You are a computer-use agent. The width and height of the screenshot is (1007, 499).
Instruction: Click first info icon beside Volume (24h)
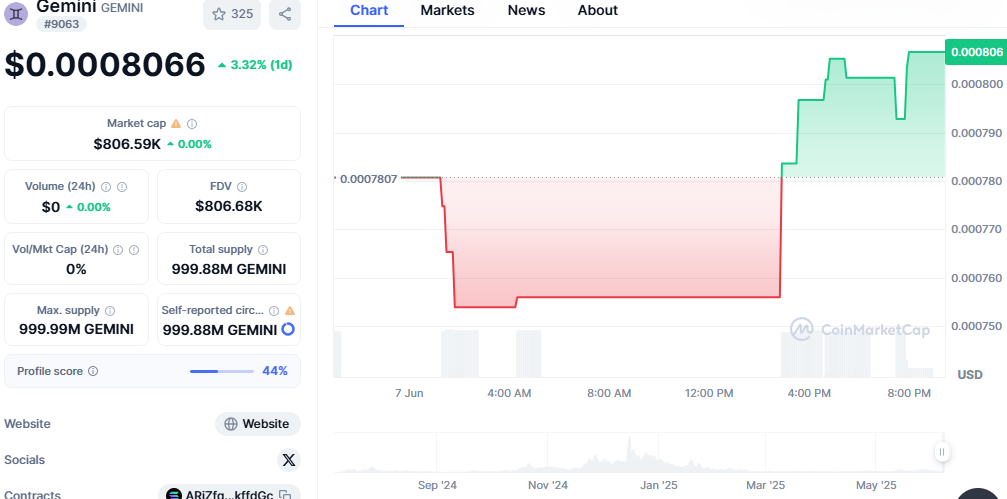pyautogui.click(x=106, y=187)
